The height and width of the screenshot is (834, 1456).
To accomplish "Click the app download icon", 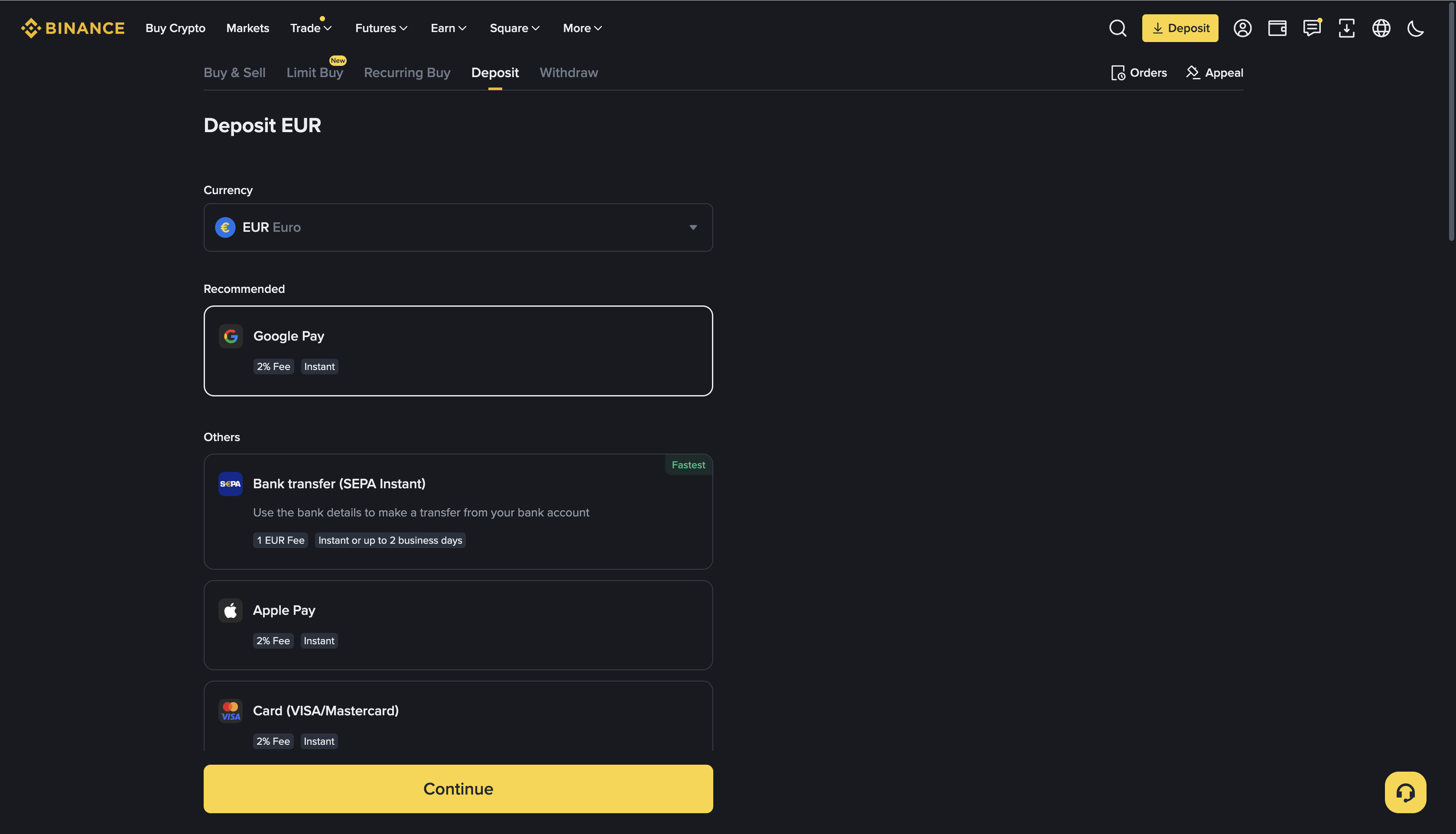I will click(1347, 28).
